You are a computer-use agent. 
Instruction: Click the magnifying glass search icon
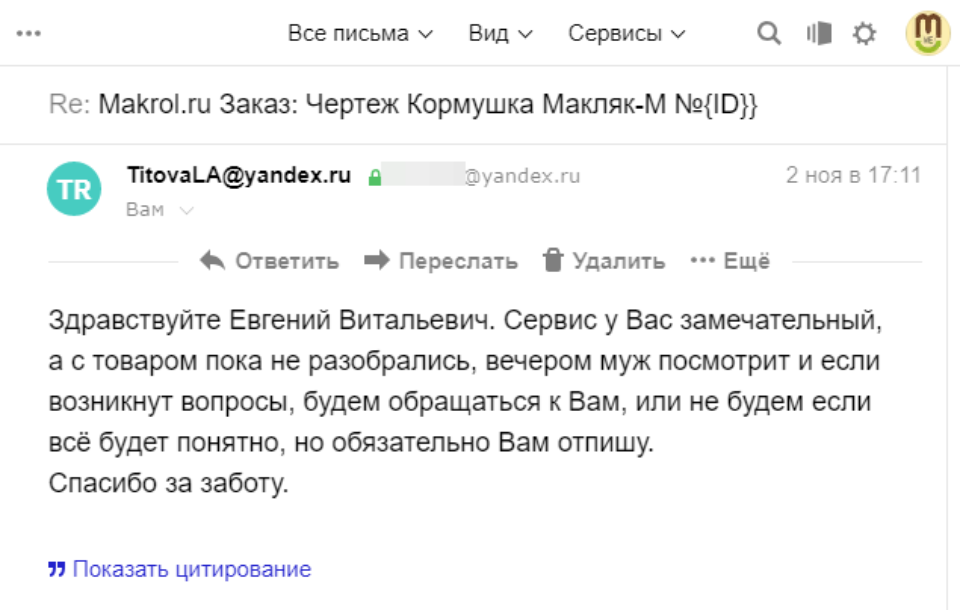coord(768,33)
